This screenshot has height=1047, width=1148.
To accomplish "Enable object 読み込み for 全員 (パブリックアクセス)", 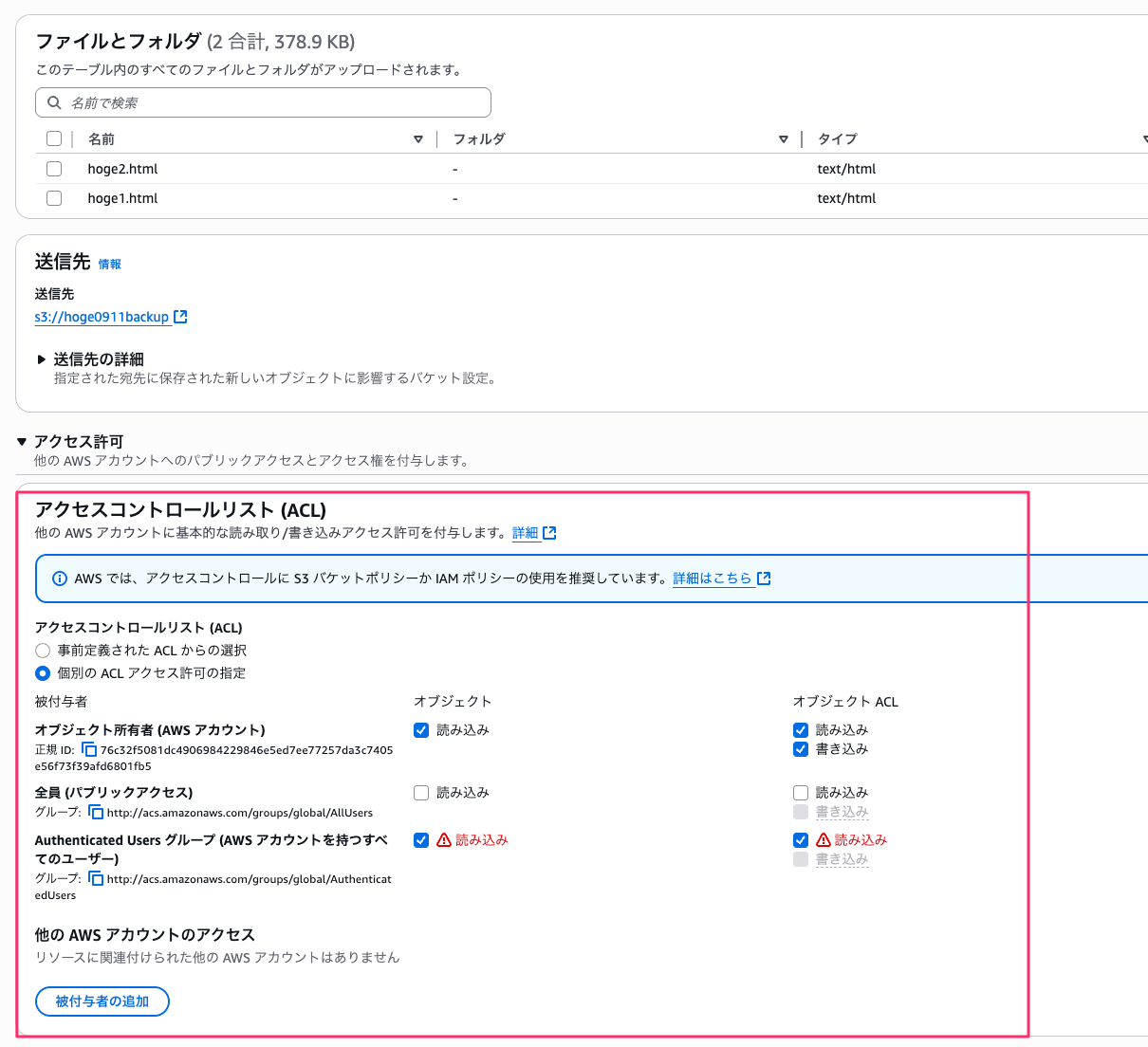I will pos(421,793).
